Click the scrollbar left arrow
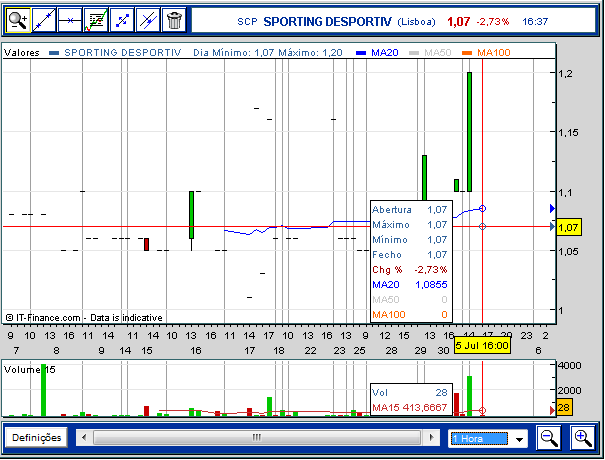This screenshot has width=605, height=460. (x=84, y=438)
